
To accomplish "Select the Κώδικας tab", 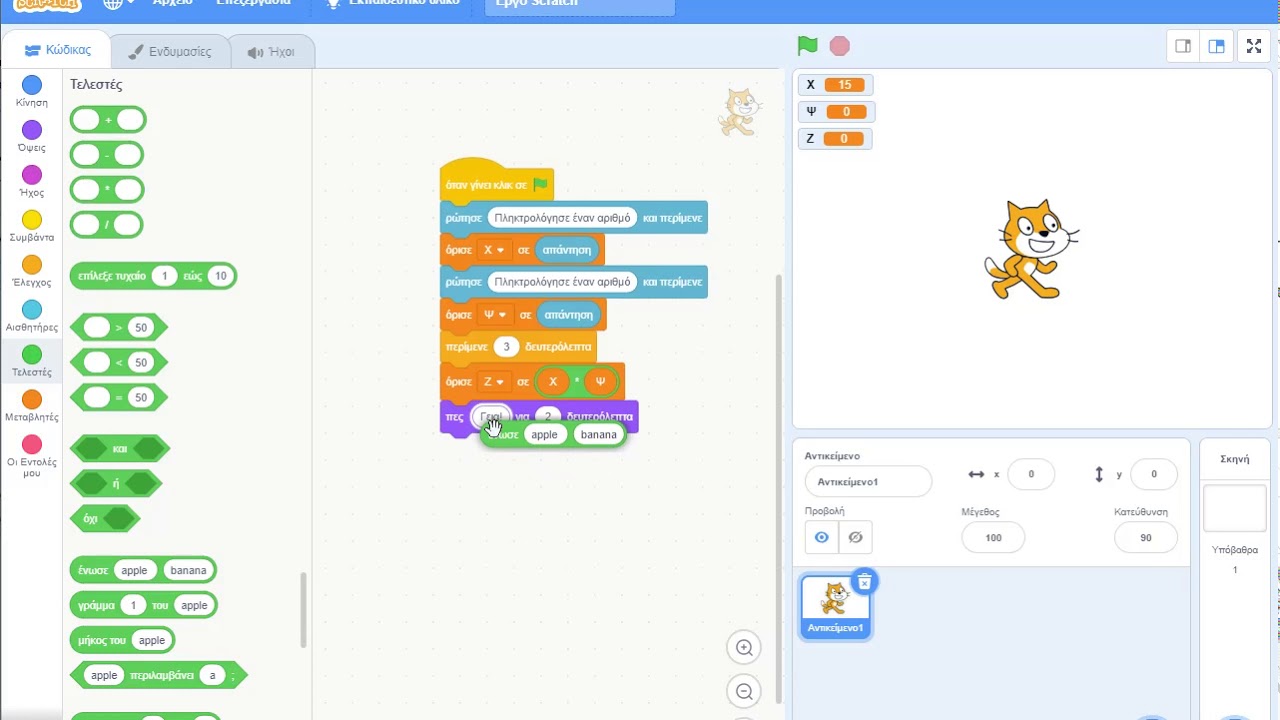I will click(57, 50).
